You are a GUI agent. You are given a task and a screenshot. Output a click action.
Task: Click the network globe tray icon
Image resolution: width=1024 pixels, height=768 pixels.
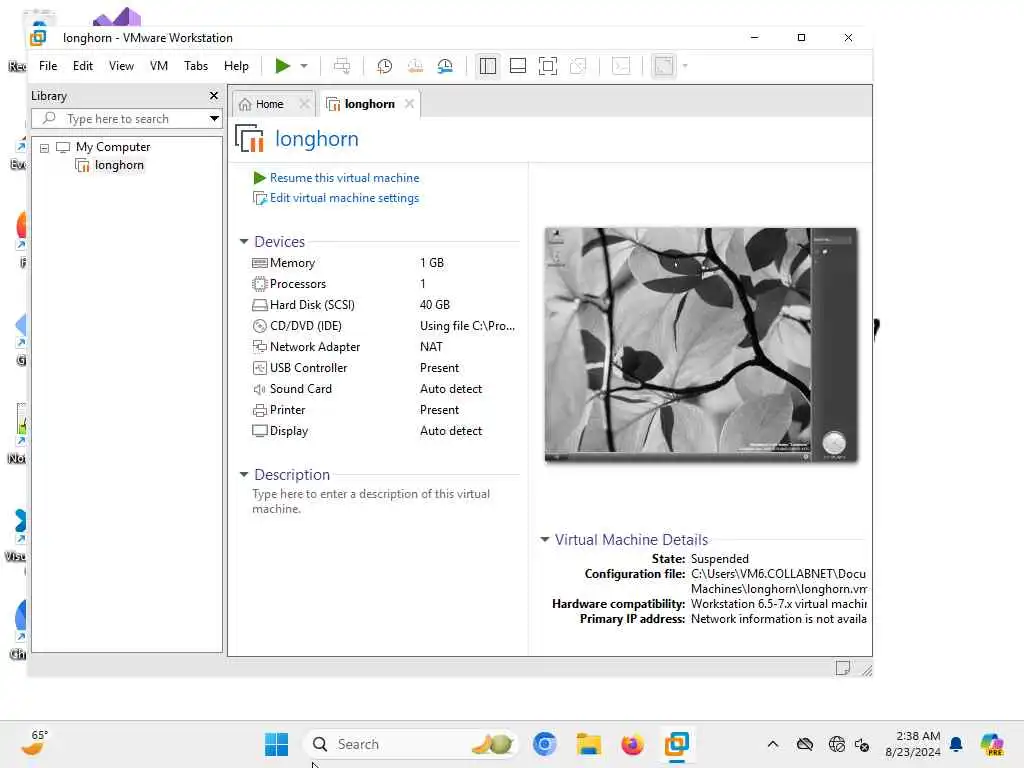[837, 744]
